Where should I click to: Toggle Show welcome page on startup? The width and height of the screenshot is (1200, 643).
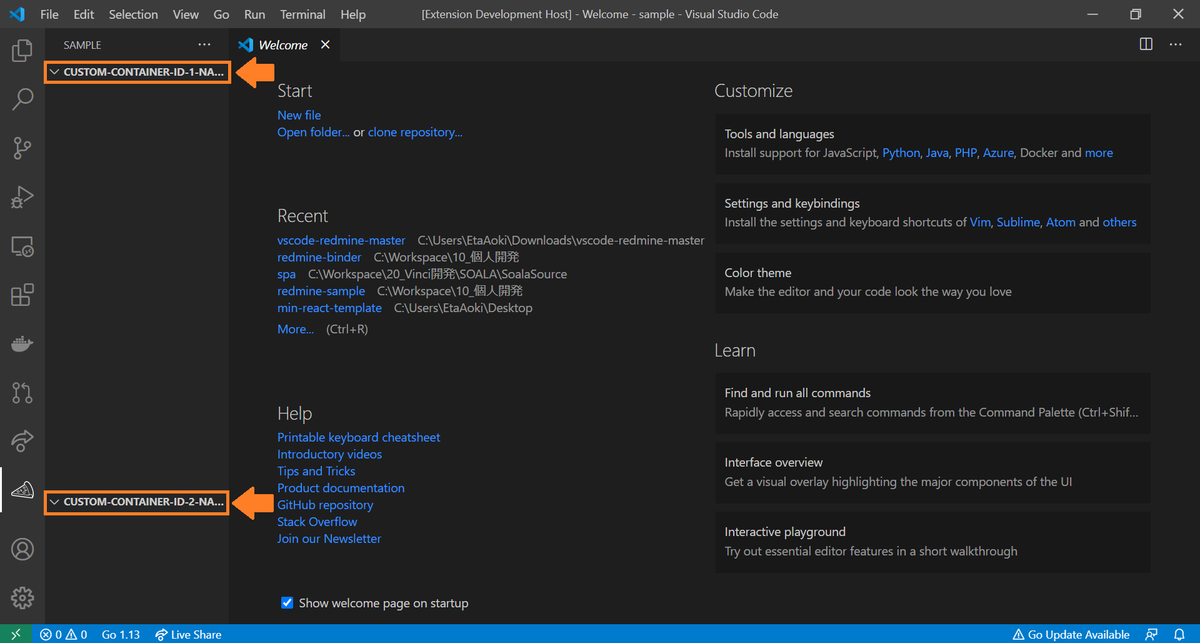coord(287,603)
